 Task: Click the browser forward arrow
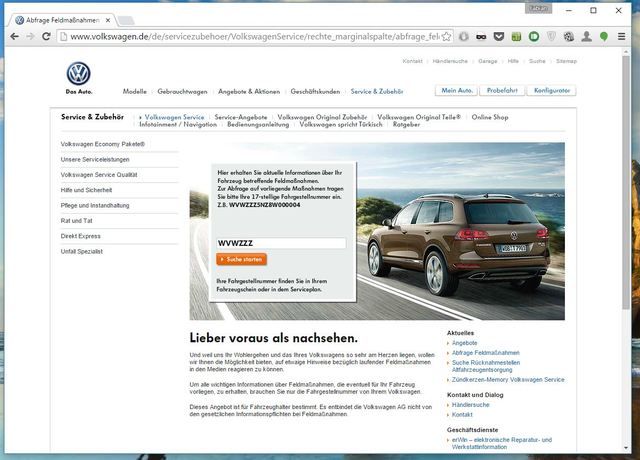(31, 37)
